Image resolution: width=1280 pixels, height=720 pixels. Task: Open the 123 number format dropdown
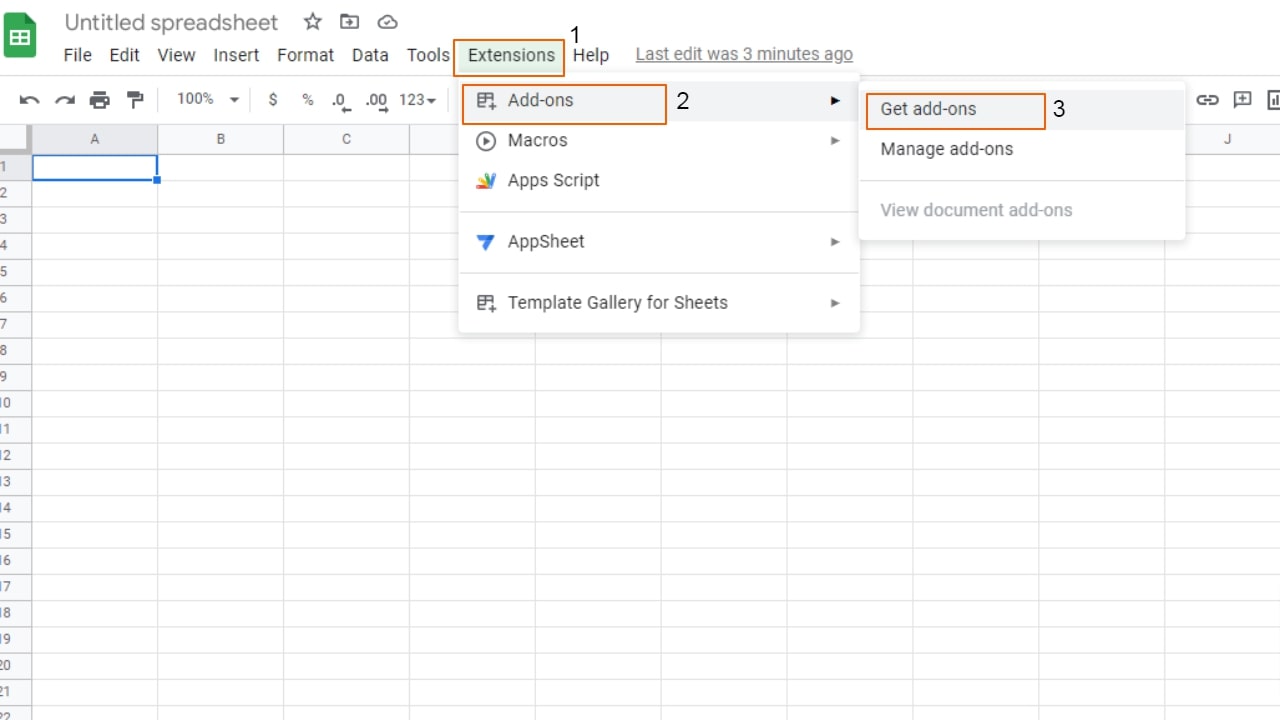tap(417, 100)
